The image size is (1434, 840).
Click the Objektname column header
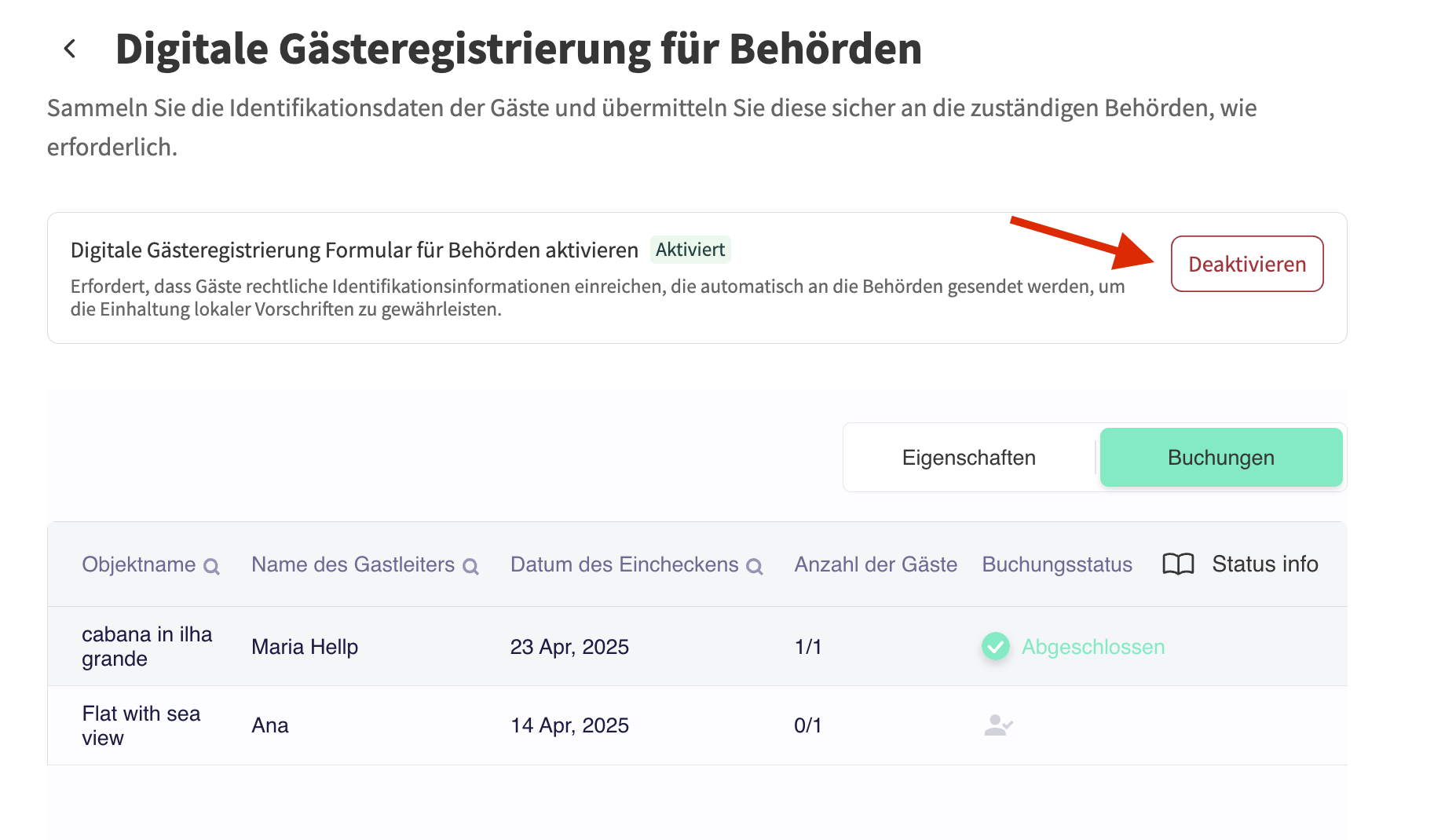[139, 564]
